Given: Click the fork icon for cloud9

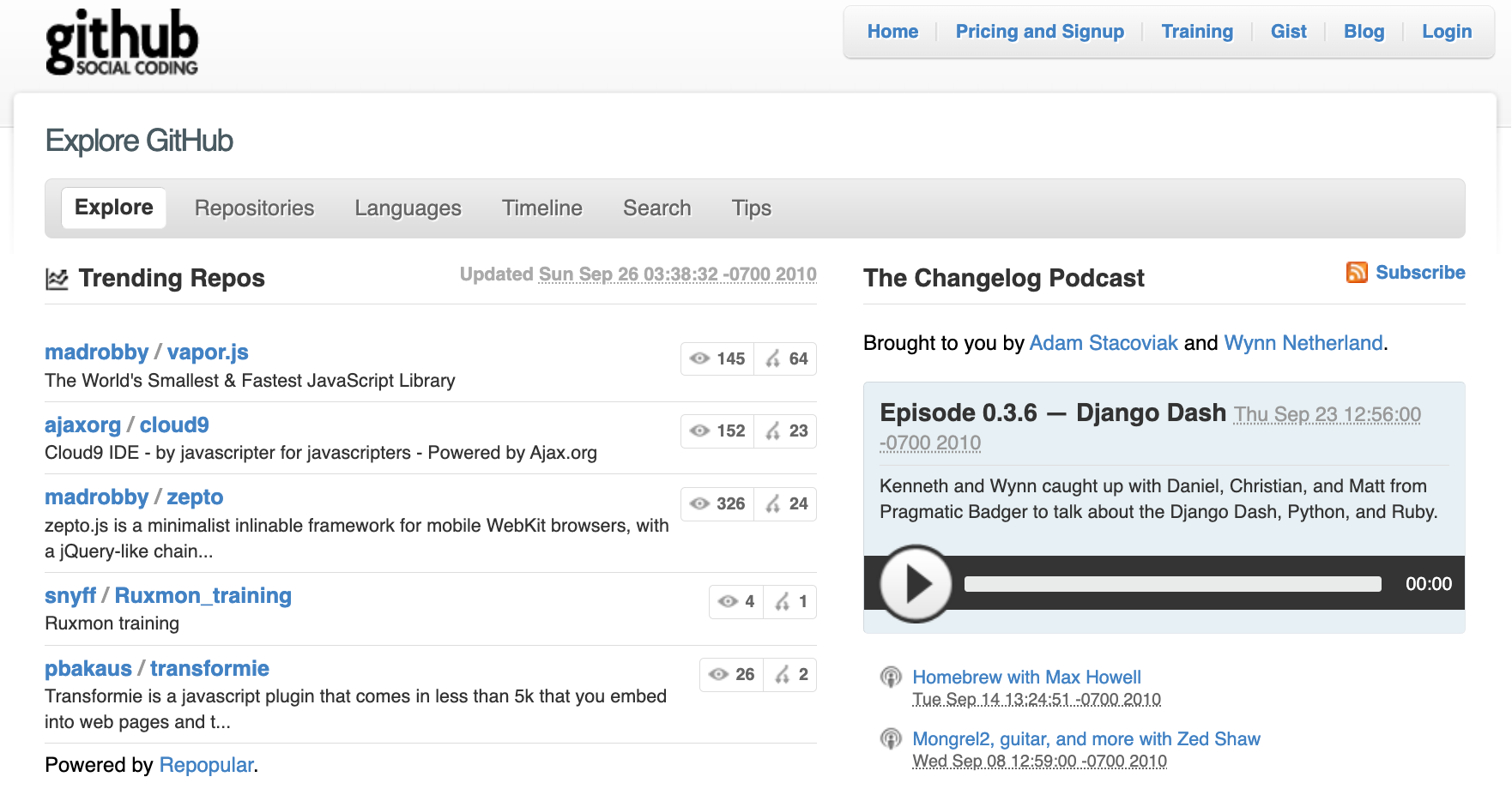Looking at the screenshot, I should 774,431.
